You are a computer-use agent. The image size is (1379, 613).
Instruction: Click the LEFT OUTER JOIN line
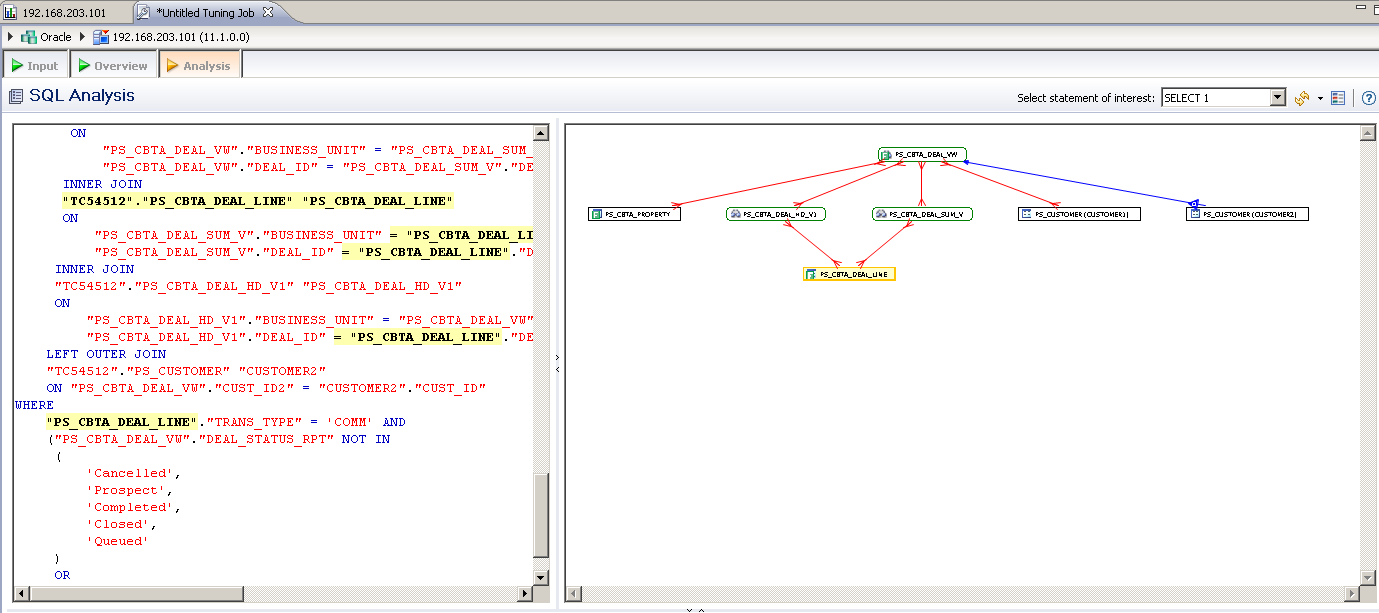pyautogui.click(x=106, y=354)
